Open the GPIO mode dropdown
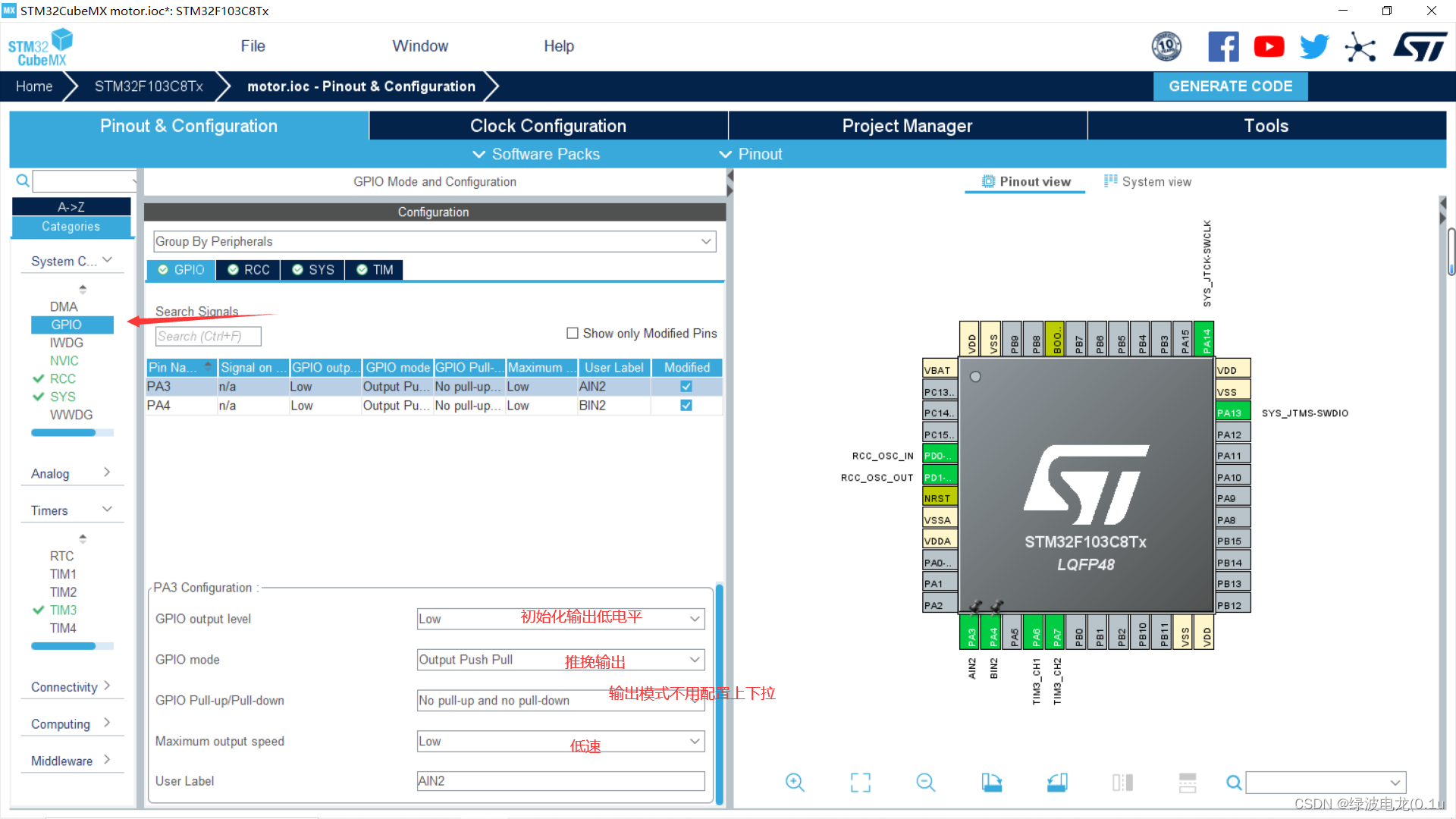Image resolution: width=1456 pixels, height=819 pixels. (560, 660)
